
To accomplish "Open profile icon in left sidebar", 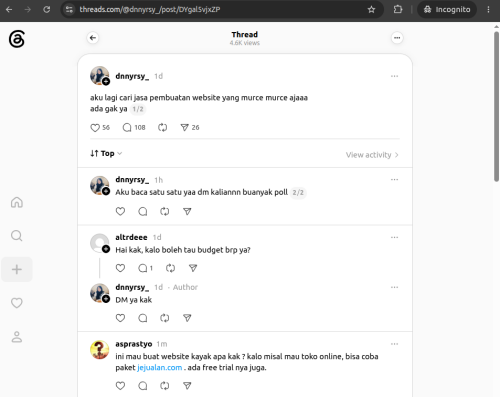I will [17, 336].
